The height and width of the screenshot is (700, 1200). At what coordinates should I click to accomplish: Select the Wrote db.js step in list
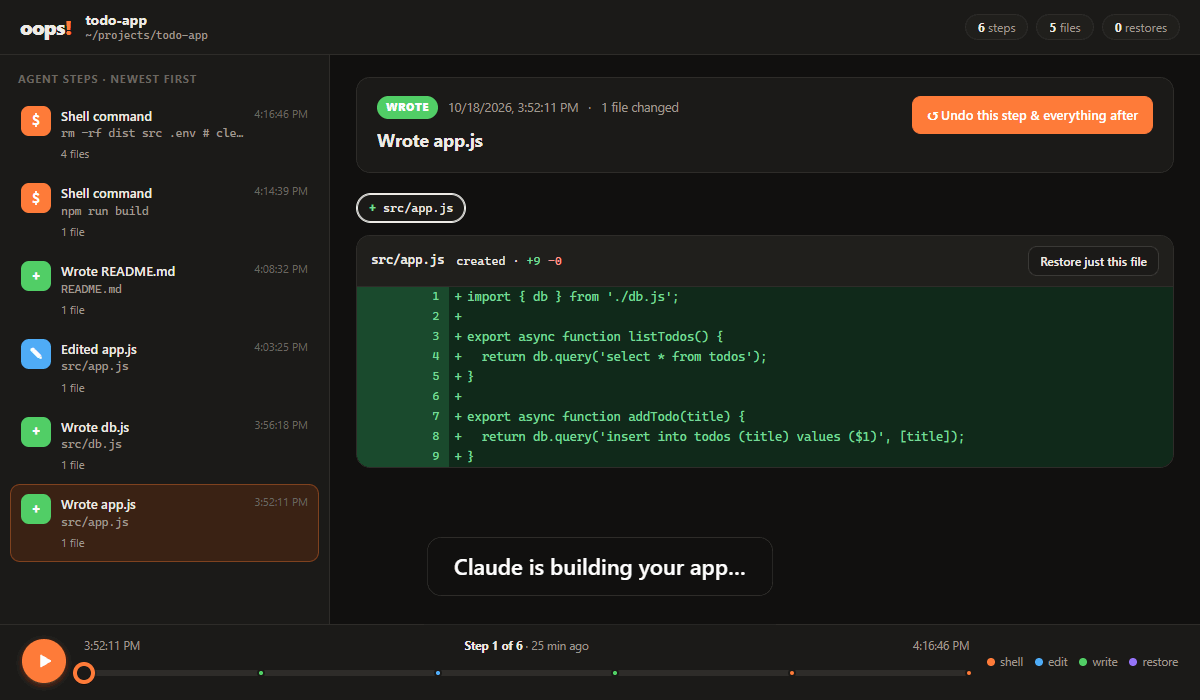pyautogui.click(x=164, y=445)
